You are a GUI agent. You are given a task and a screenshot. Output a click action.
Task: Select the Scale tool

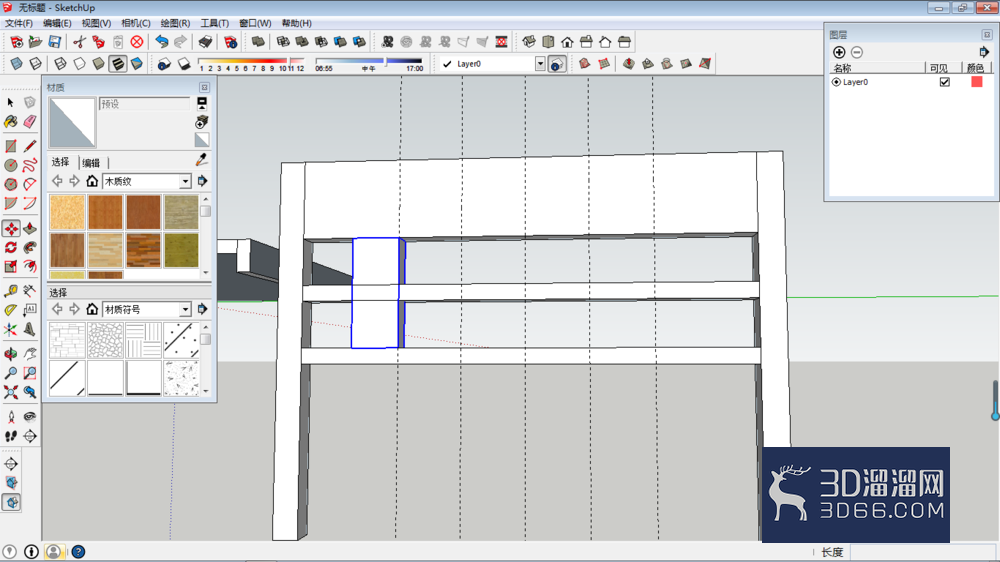[10, 266]
